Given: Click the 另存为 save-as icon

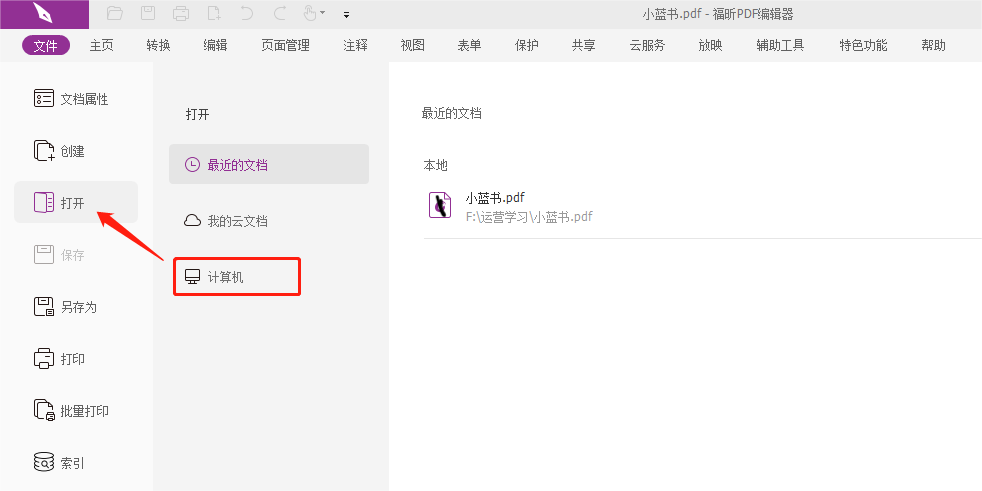Looking at the screenshot, I should (x=44, y=307).
